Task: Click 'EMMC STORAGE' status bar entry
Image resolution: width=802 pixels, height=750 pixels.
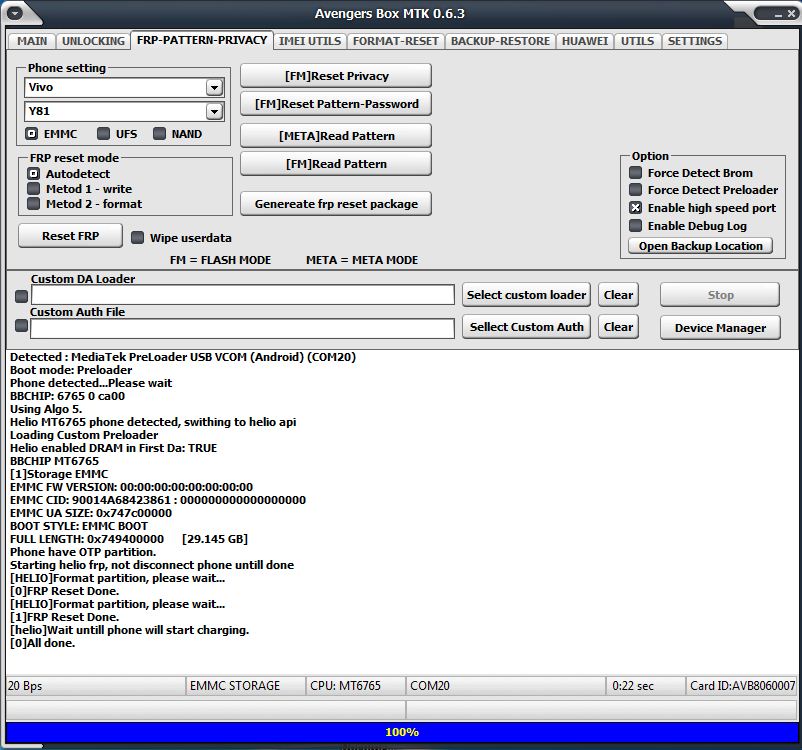Action: pos(246,686)
